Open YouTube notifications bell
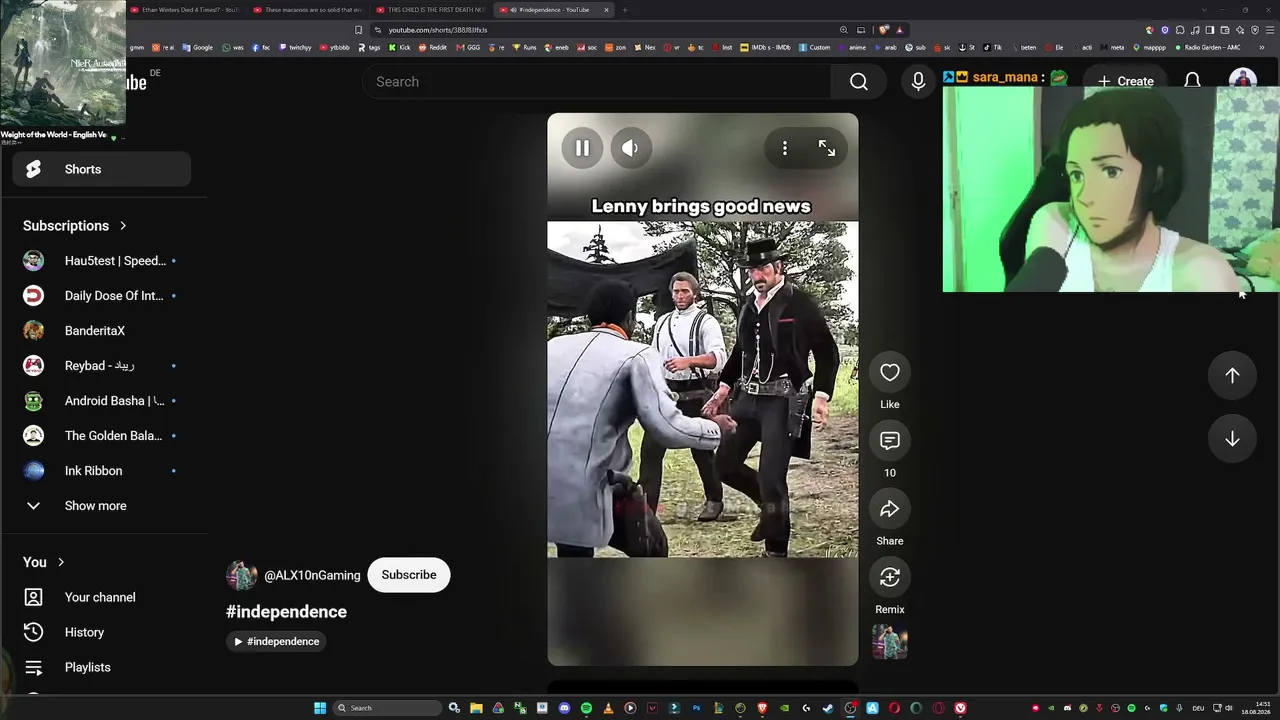 pos(1192,80)
